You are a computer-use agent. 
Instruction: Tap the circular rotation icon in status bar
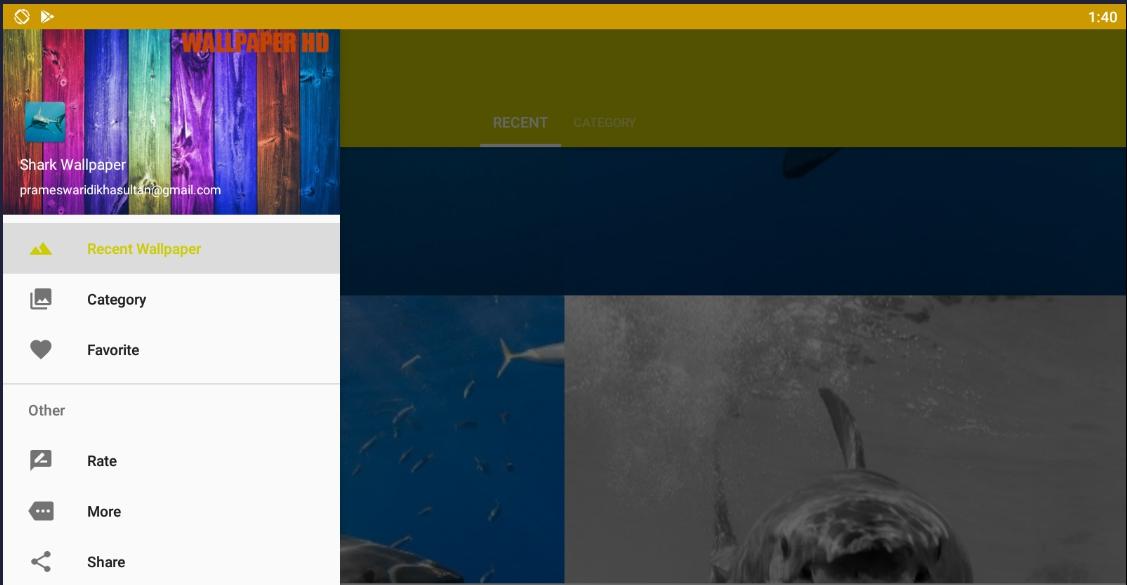pyautogui.click(x=22, y=16)
